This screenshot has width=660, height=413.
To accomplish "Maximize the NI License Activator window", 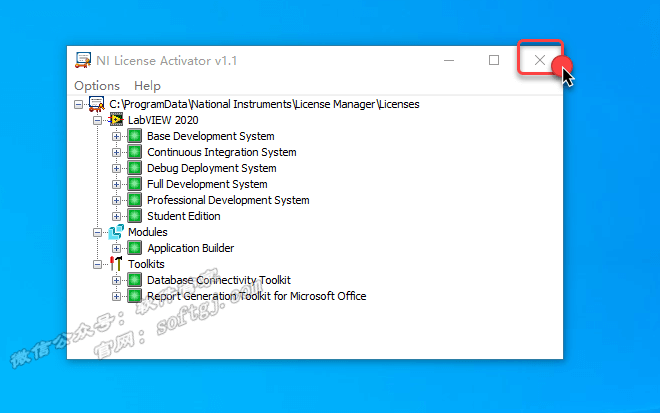I will 494,60.
